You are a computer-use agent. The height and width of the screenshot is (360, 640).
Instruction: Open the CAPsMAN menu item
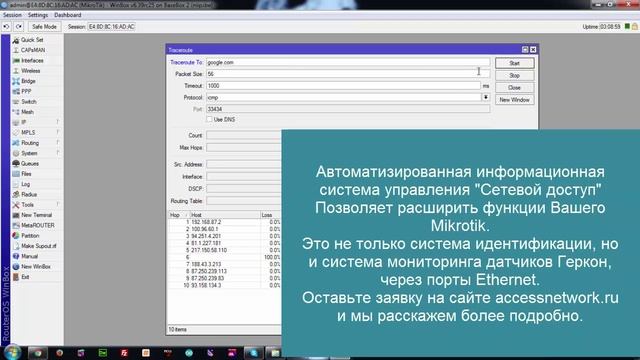tap(33, 50)
